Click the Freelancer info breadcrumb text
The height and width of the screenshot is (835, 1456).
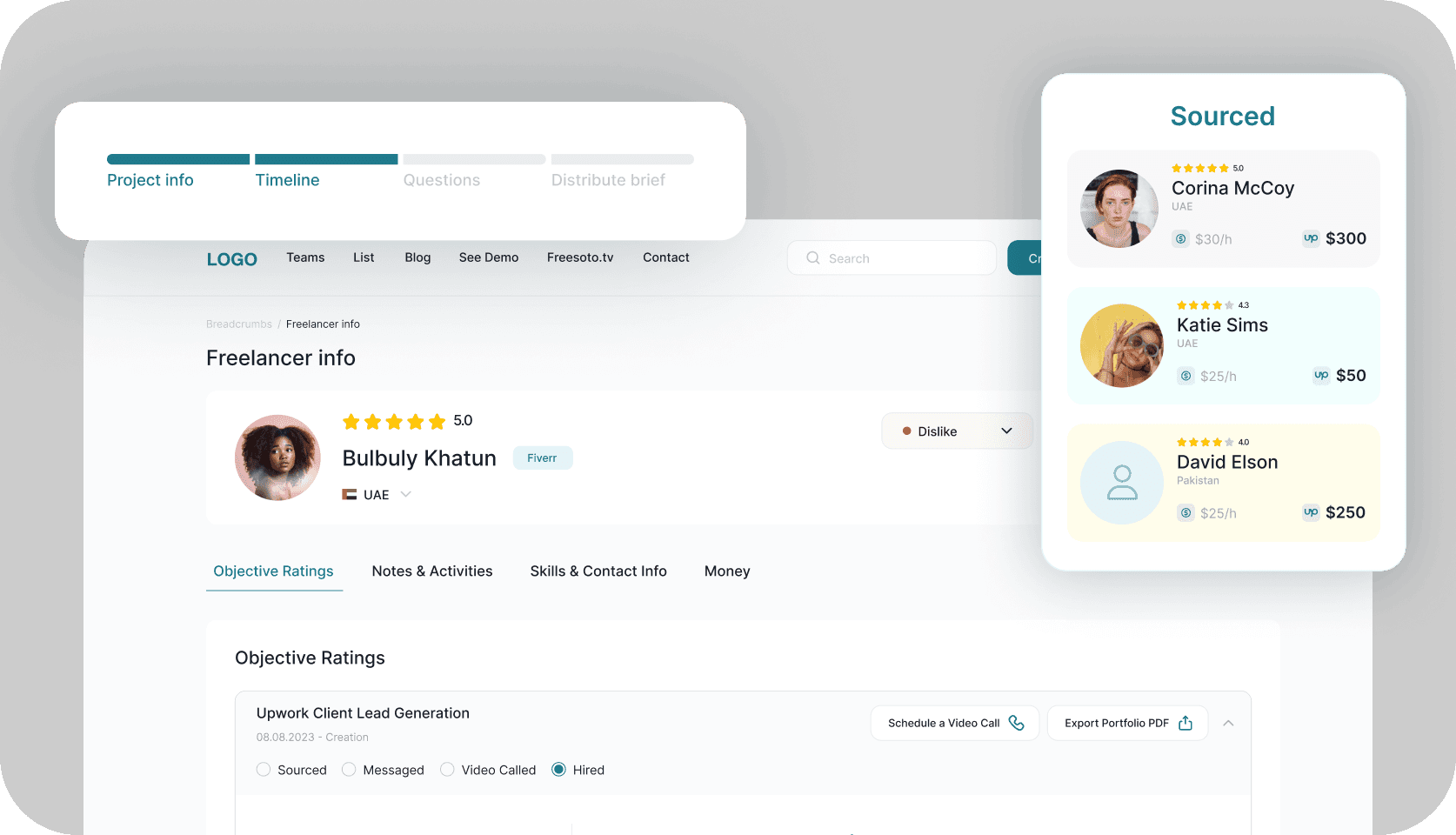[323, 324]
